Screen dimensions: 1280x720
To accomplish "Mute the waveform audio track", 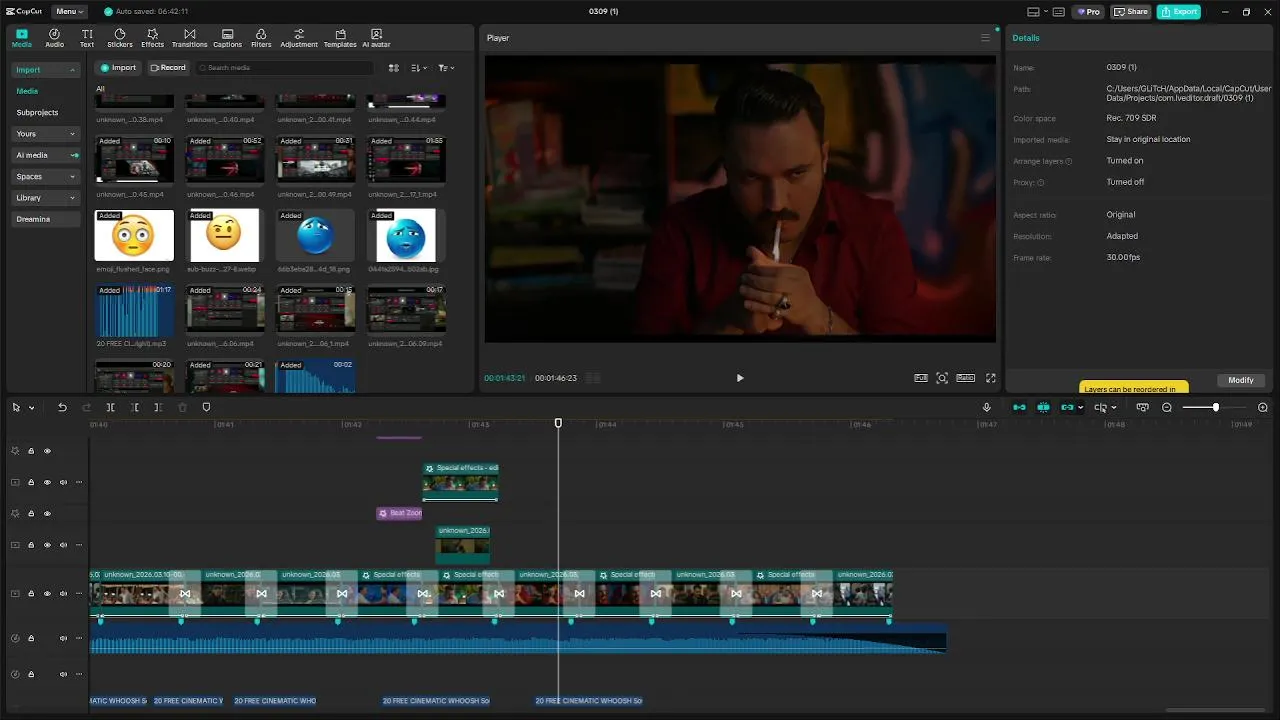I will (x=63, y=638).
